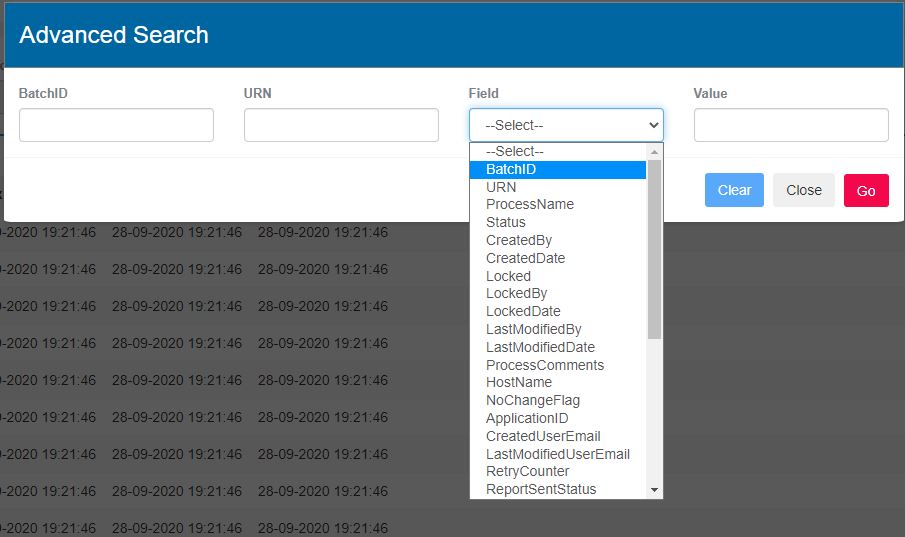The height and width of the screenshot is (537, 905).
Task: Focus the BatchID text input
Action: [x=116, y=125]
